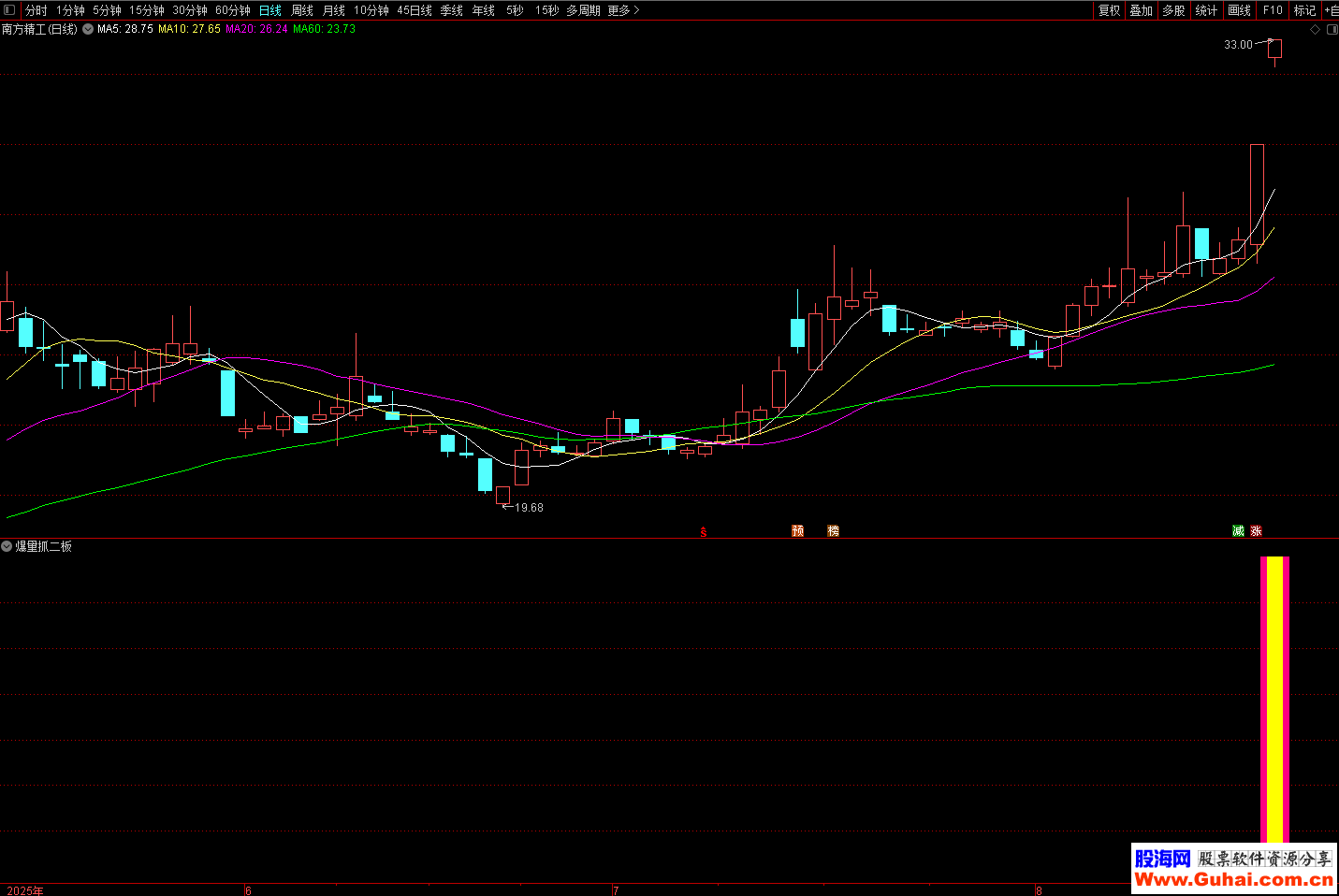The width and height of the screenshot is (1339, 896).
Task: Switch to 60分钟 period
Action: point(233,10)
